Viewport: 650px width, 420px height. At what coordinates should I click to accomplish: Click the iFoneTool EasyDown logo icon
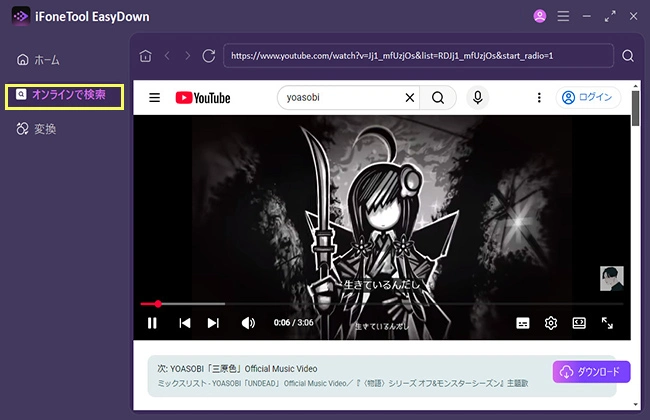20,16
